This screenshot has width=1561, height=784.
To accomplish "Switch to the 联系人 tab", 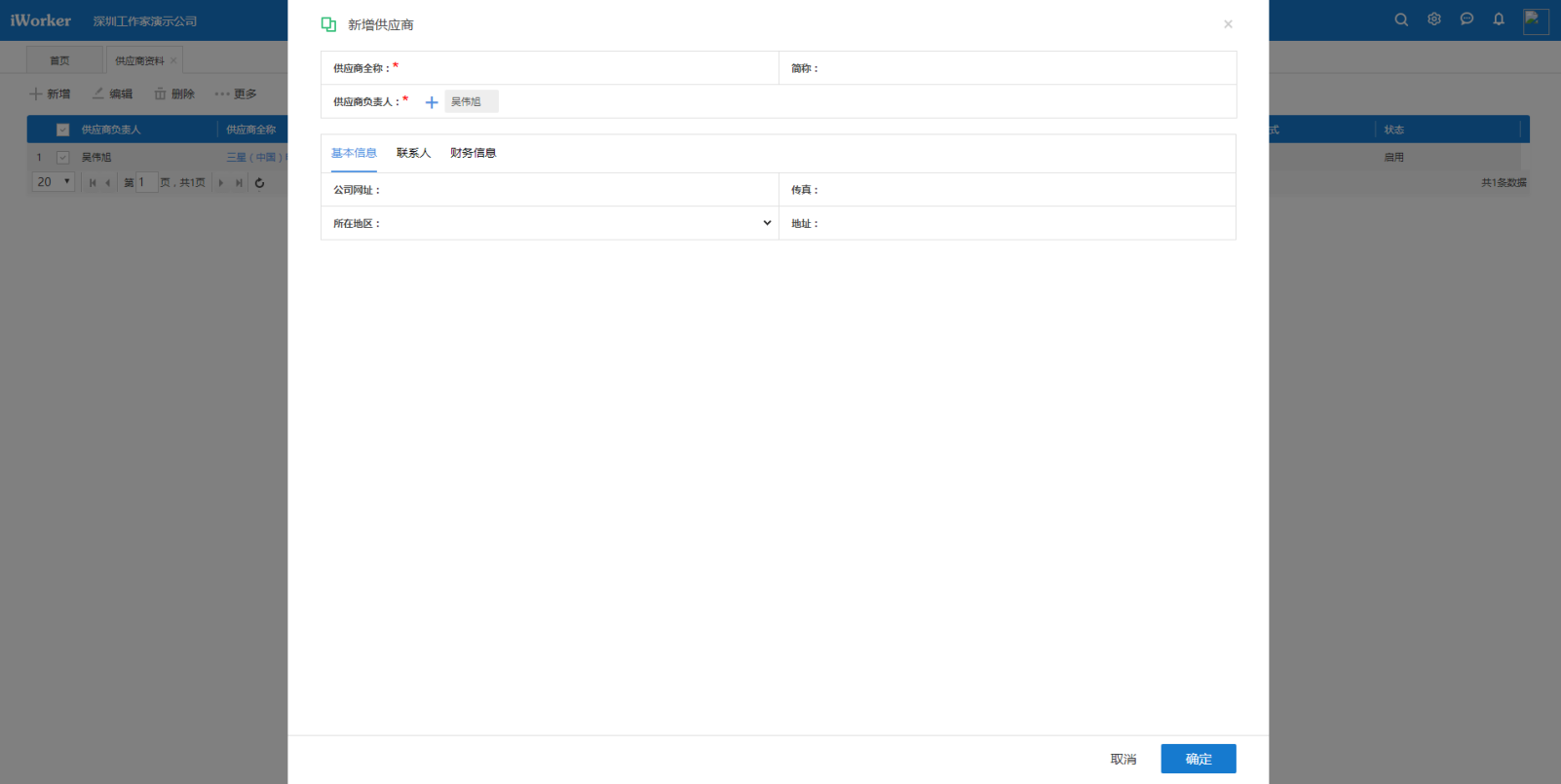I will [413, 153].
